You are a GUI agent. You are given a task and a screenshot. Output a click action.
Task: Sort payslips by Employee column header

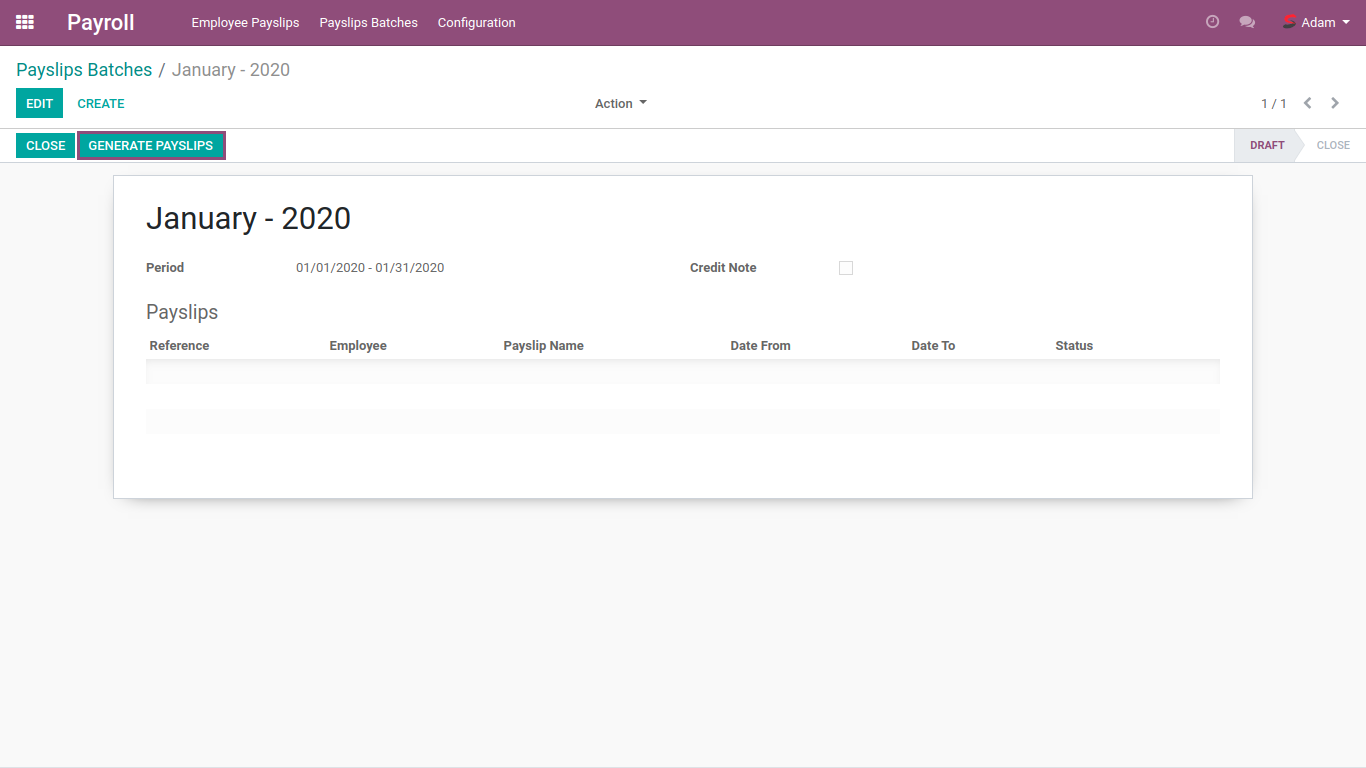point(358,346)
